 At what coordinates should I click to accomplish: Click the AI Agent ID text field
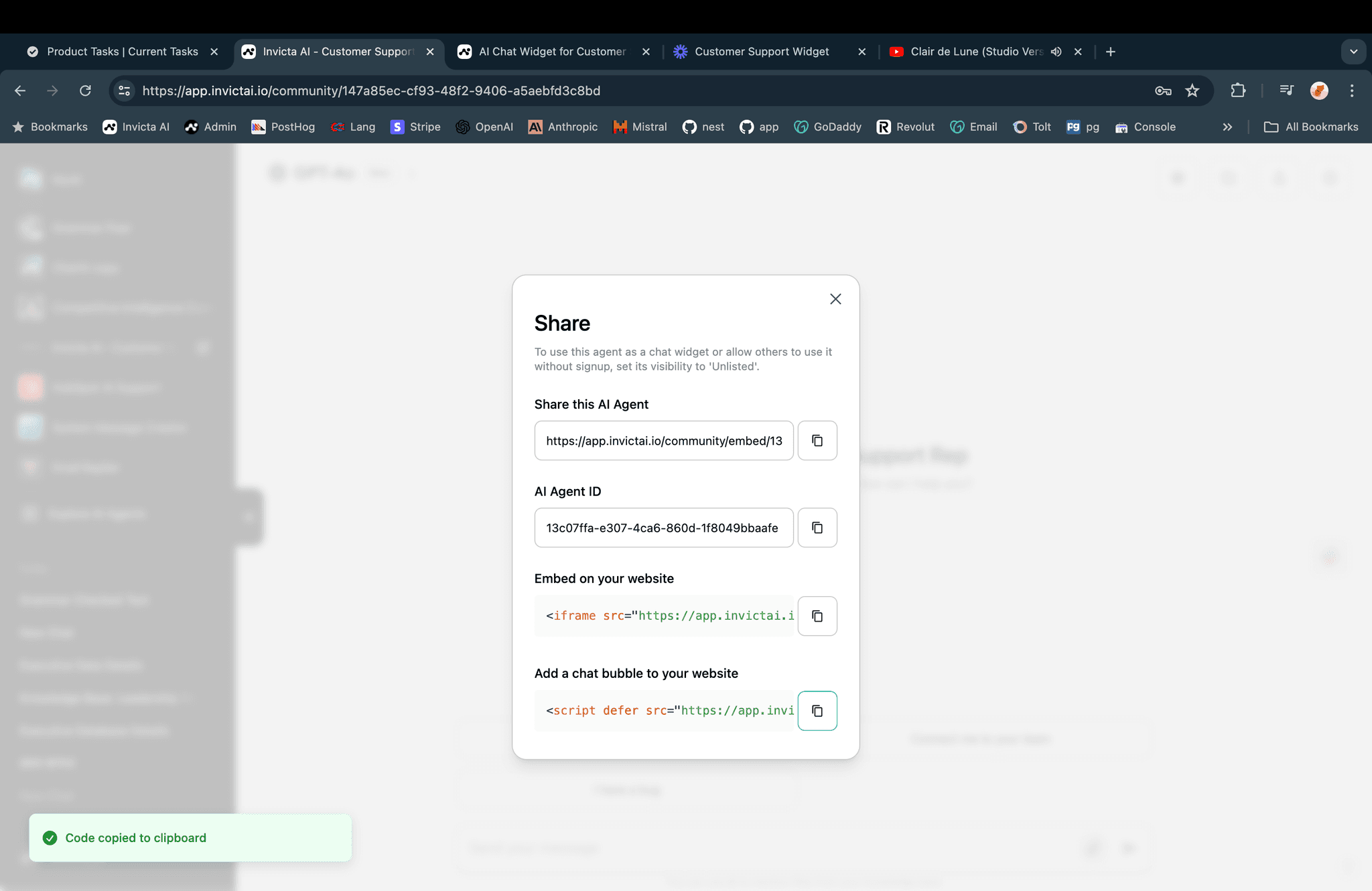663,528
